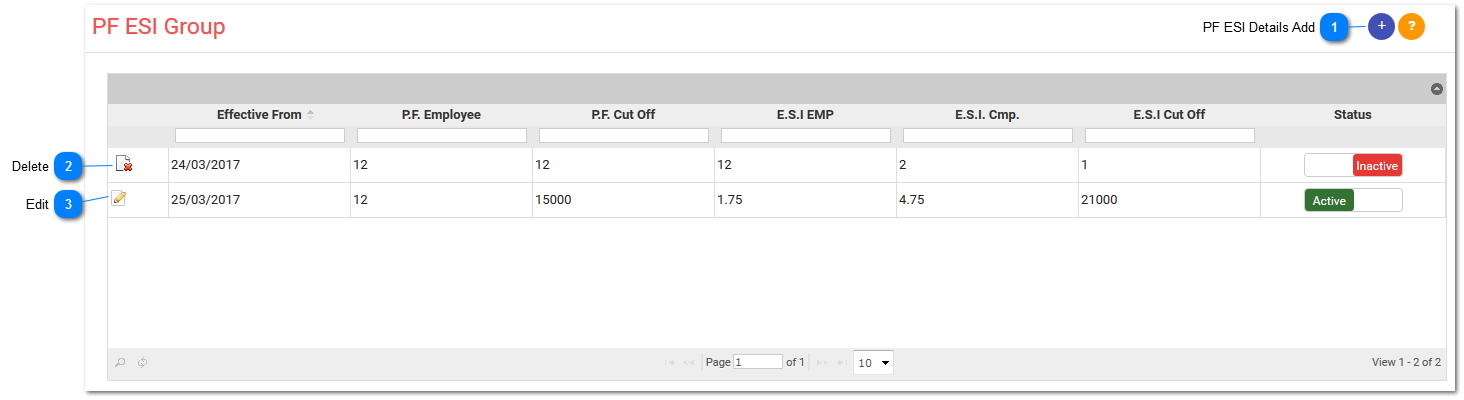Toggle the Inactive status switch
Screen dimensions: 1464x400
tap(1353, 165)
